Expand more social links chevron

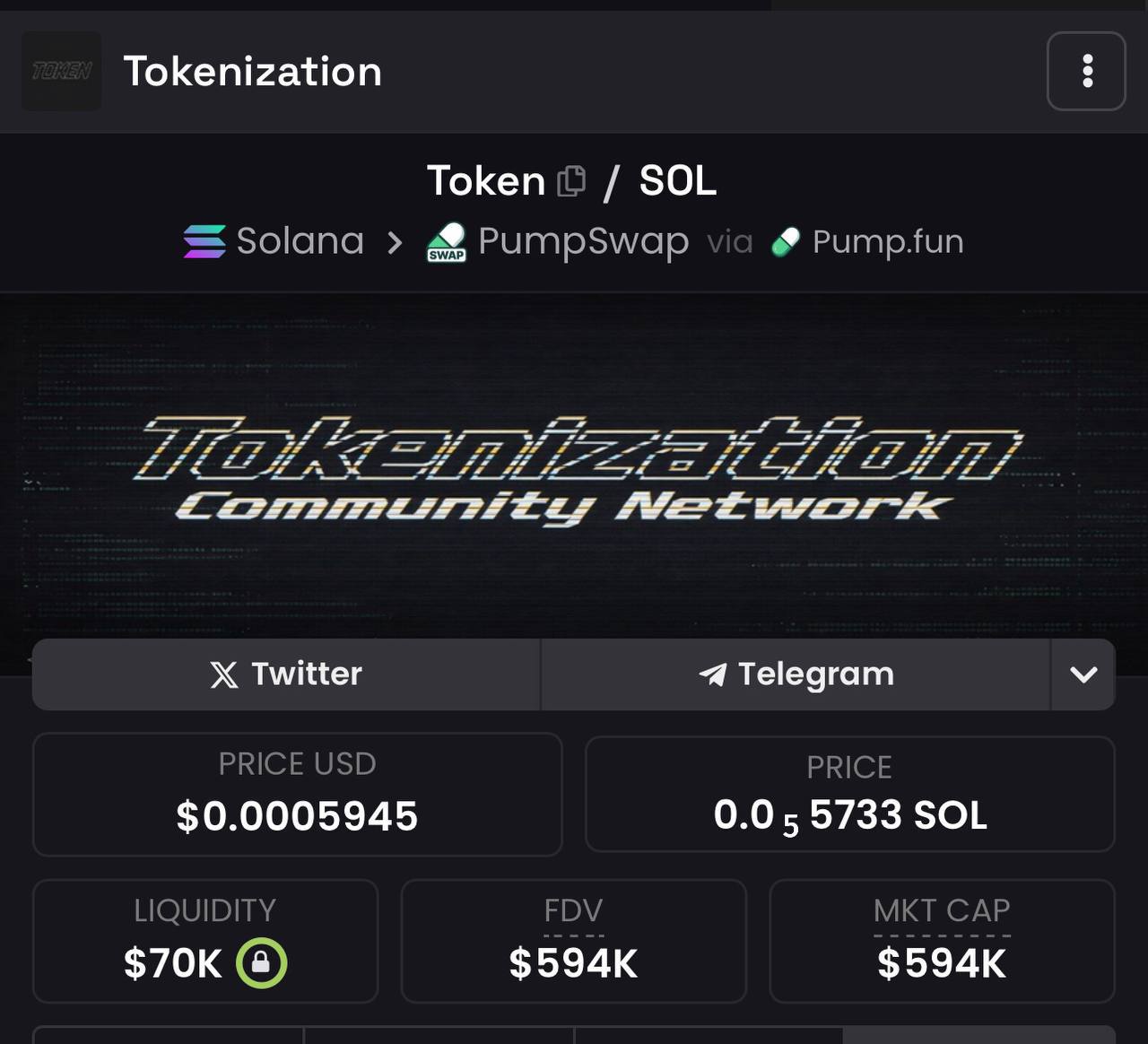pos(1083,674)
